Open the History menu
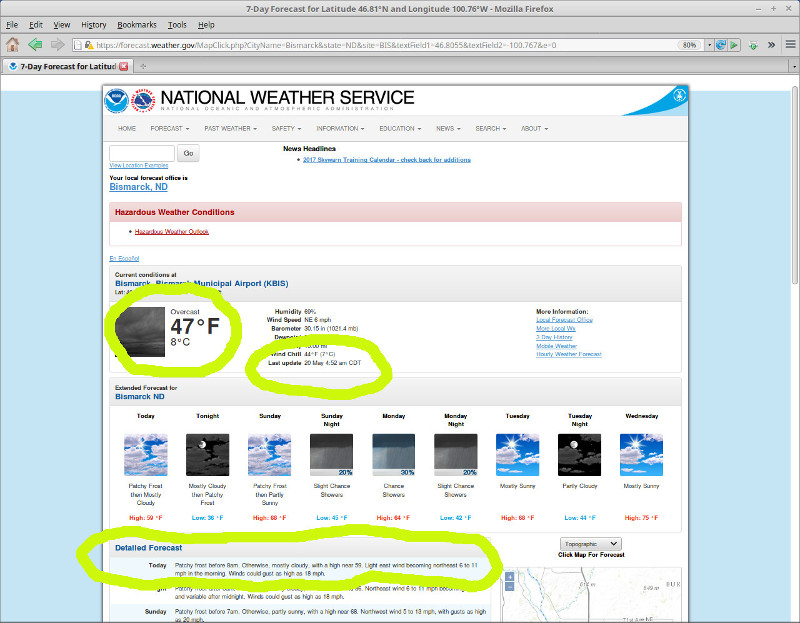Screen dimensions: 800x623 point(94,24)
